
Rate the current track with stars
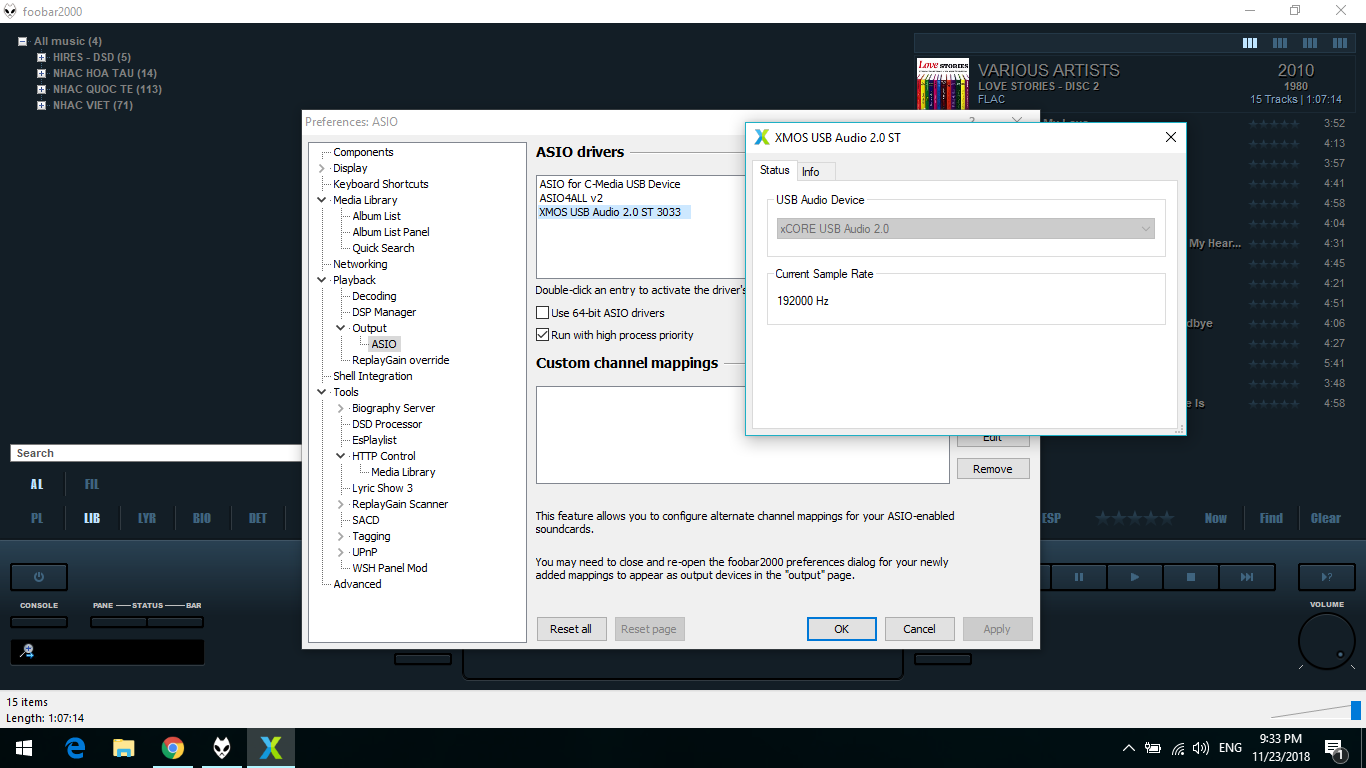point(1135,518)
